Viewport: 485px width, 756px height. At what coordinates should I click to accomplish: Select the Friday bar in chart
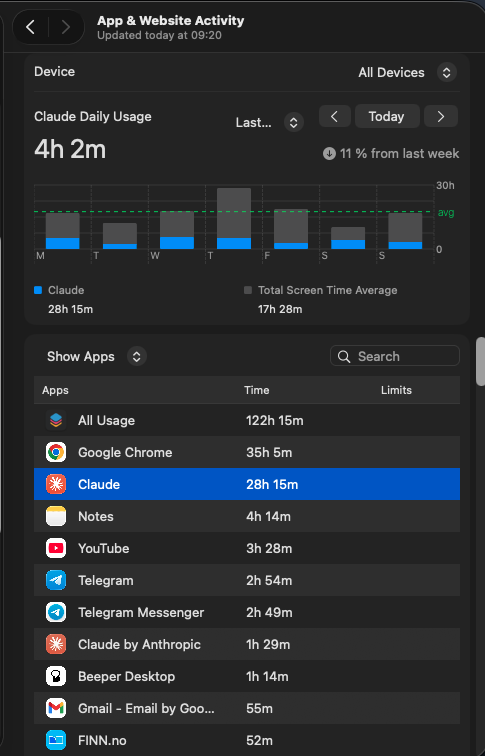[291, 229]
